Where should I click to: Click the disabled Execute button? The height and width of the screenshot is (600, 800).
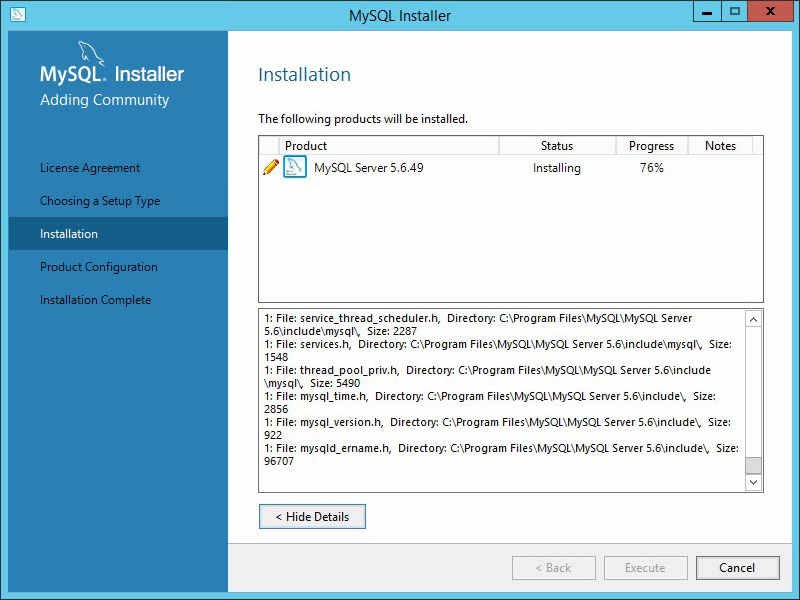(645, 568)
